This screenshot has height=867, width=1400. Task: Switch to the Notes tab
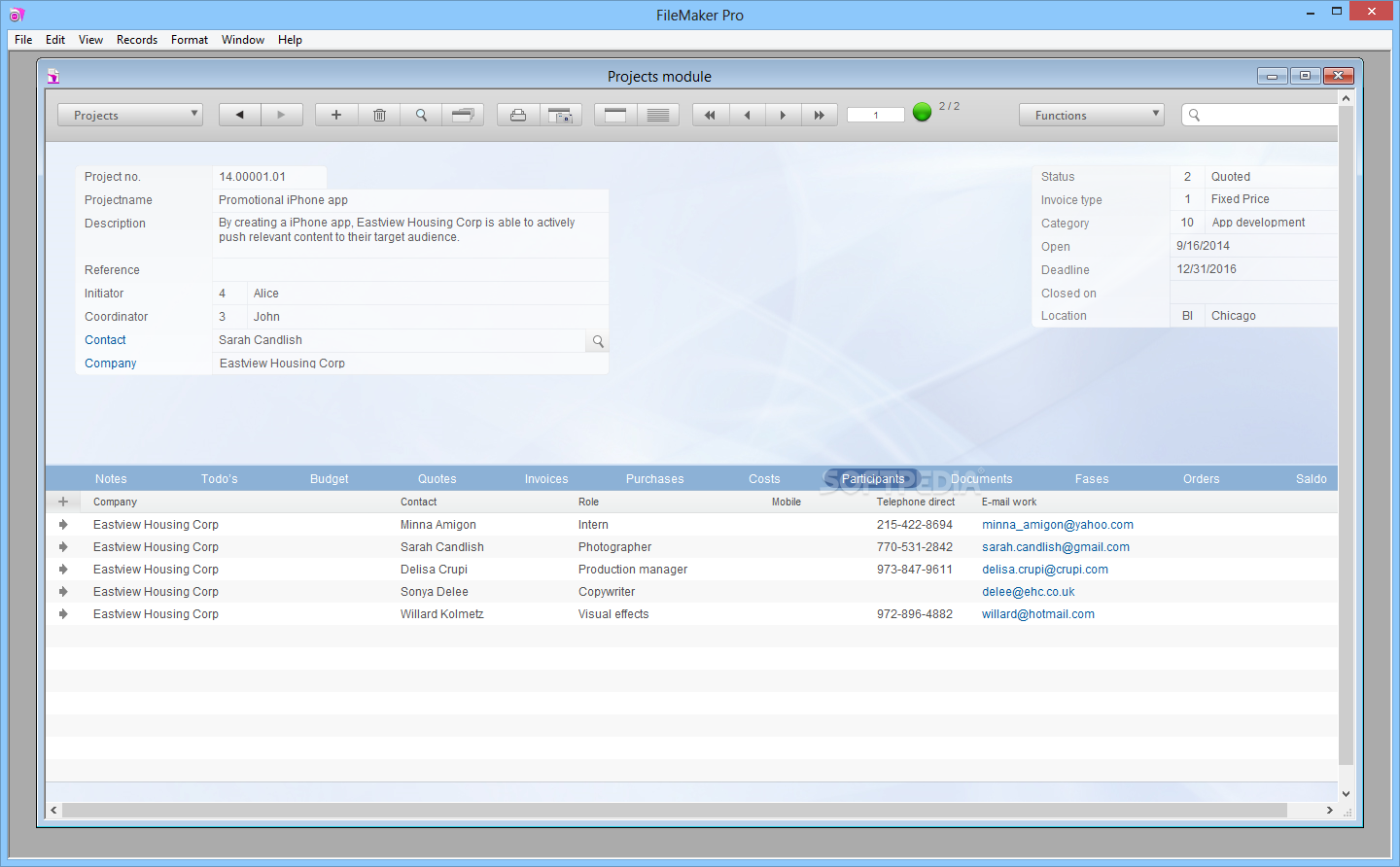coord(111,479)
